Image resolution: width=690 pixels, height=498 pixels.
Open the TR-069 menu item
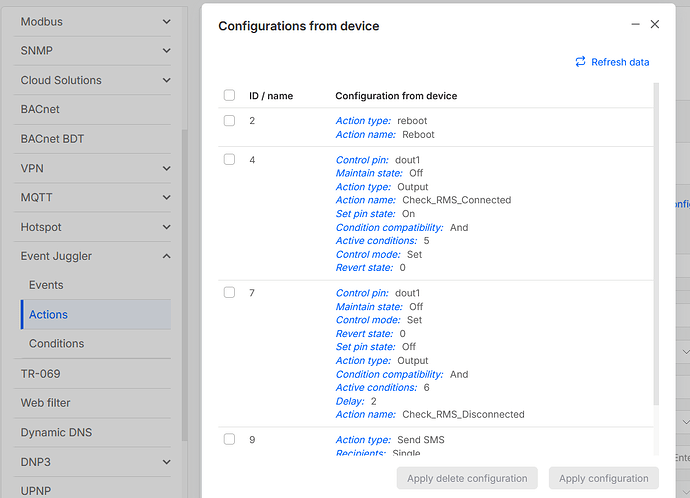pos(41,373)
